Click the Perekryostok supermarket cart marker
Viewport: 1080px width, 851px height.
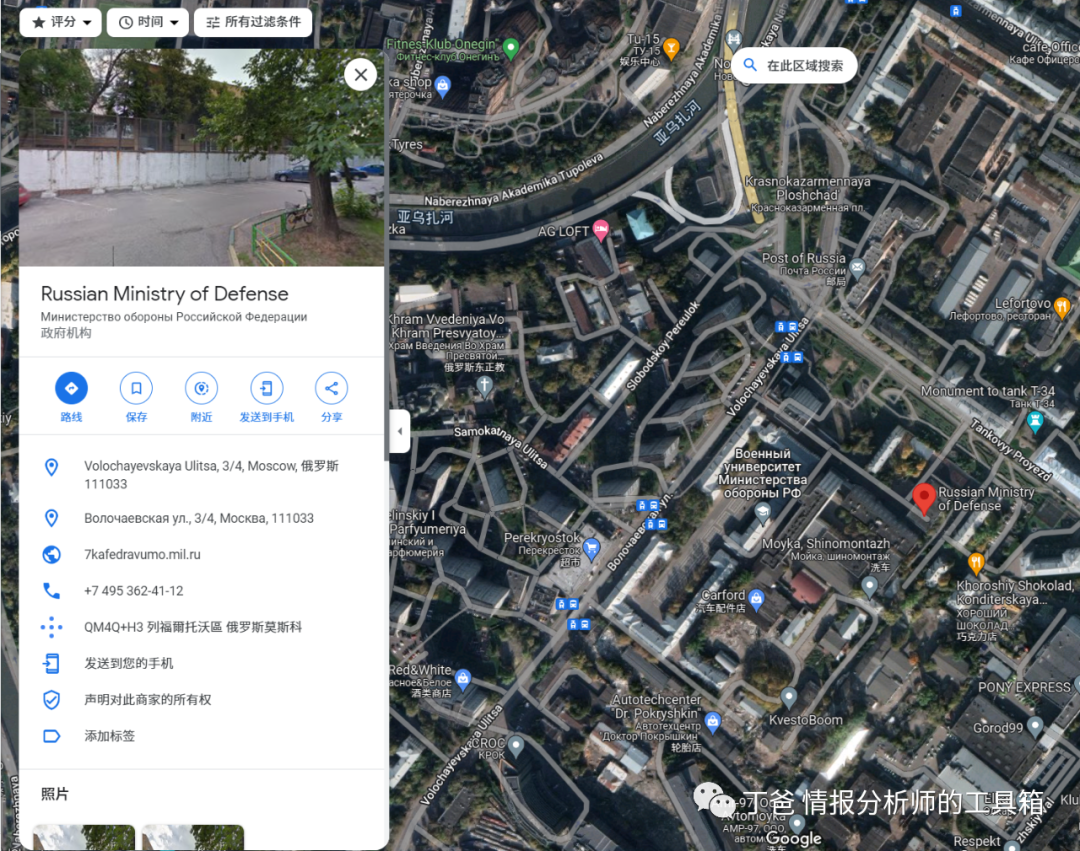(x=591, y=548)
